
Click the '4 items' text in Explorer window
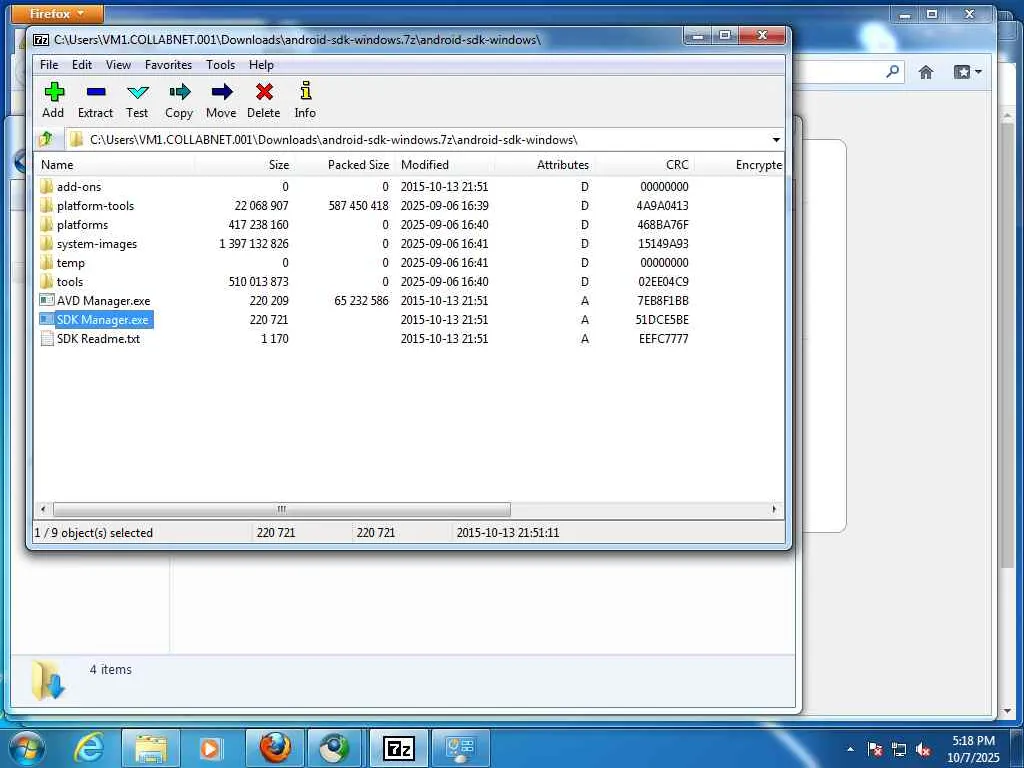pos(111,669)
